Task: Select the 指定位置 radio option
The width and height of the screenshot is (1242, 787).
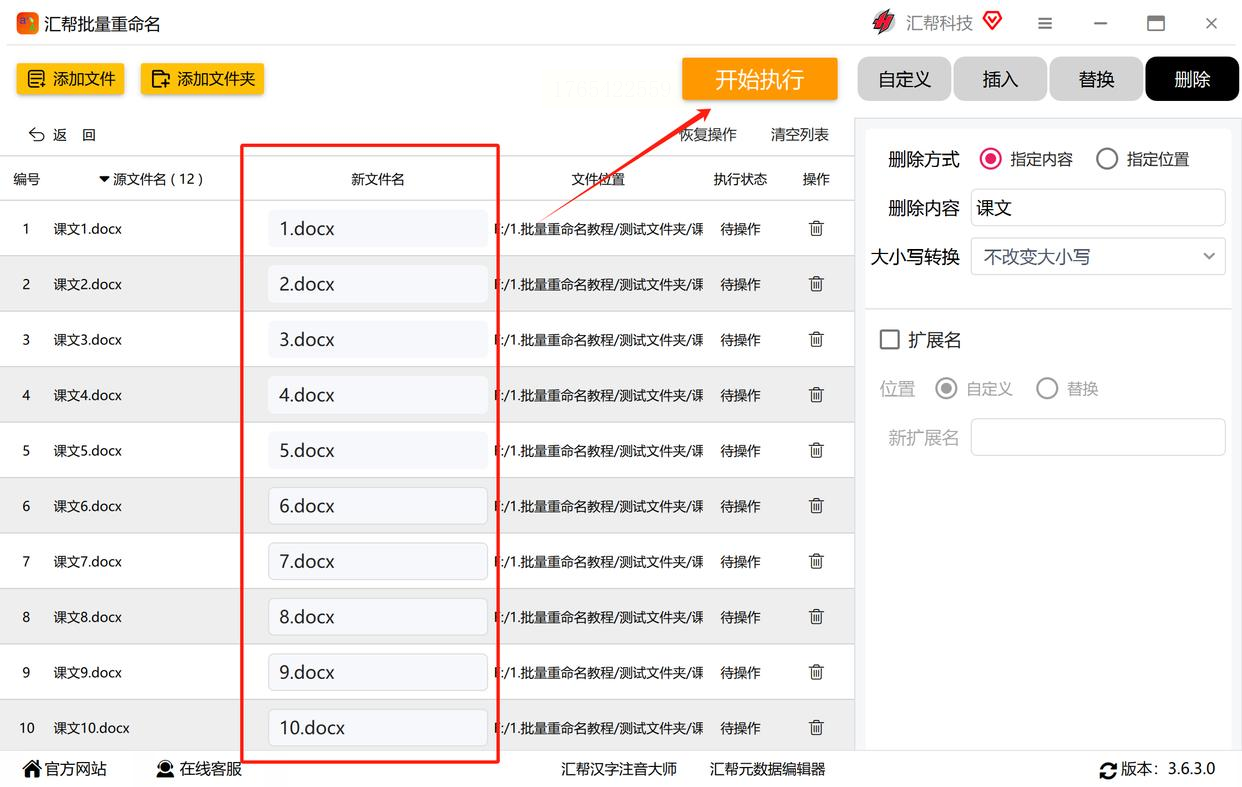Action: click(x=1107, y=159)
